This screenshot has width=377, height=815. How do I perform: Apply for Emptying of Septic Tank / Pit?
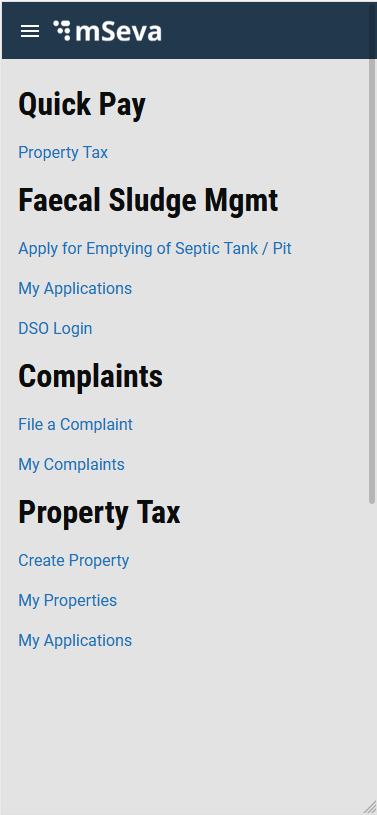tap(155, 248)
